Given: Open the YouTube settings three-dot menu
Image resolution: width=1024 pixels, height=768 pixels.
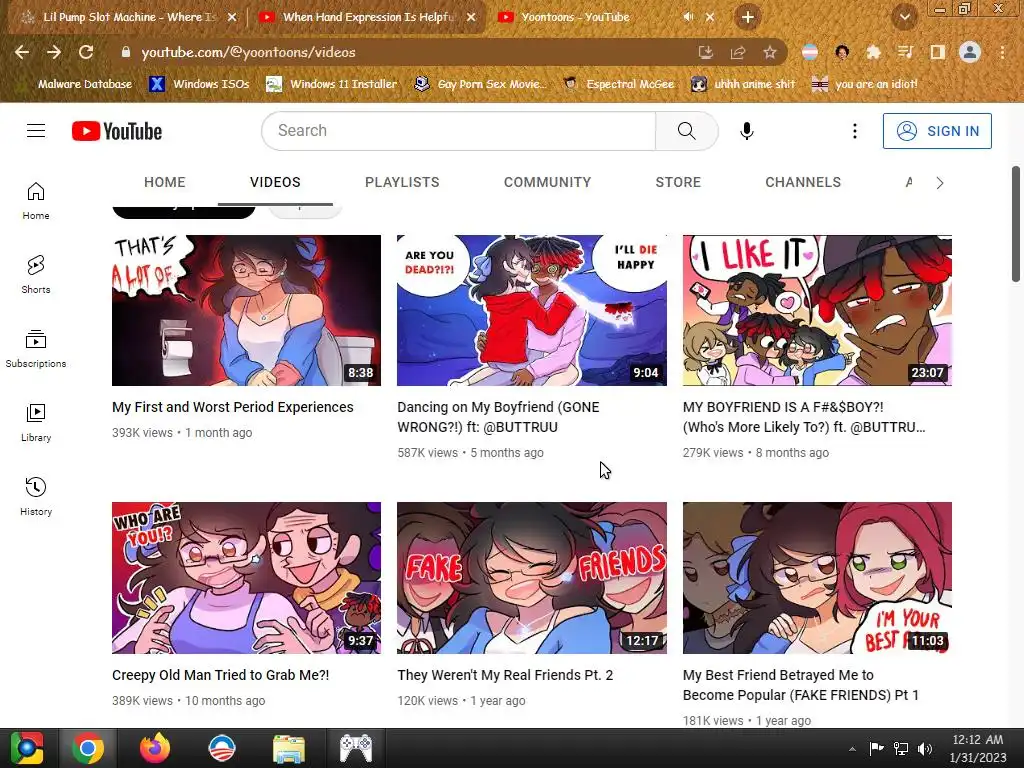Looking at the screenshot, I should (854, 131).
